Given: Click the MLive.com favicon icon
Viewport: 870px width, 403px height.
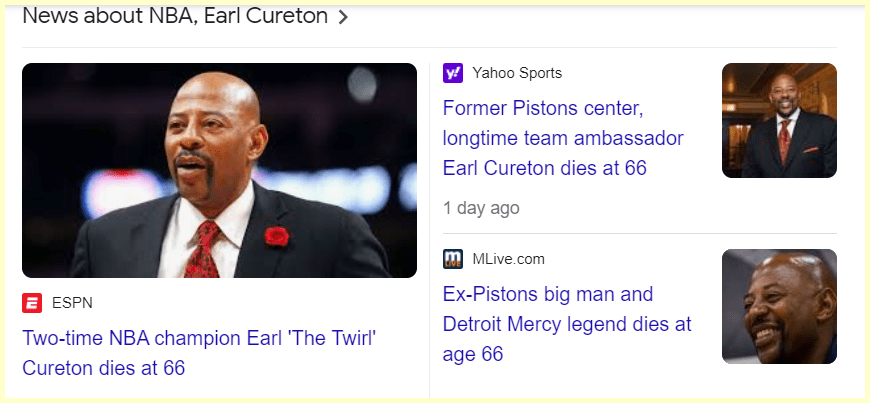Looking at the screenshot, I should [453, 259].
